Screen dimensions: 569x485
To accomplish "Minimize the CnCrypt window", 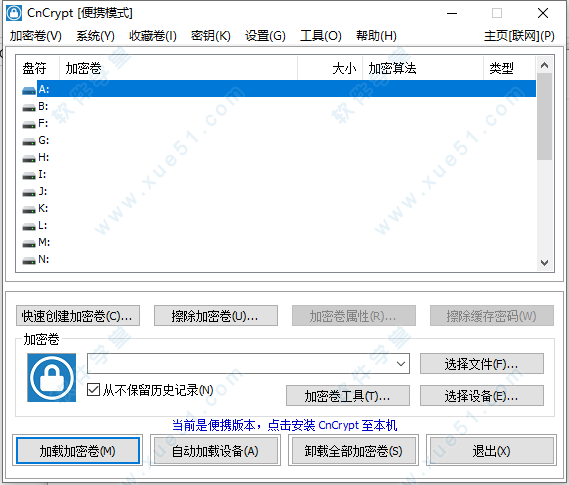I will [x=452, y=13].
